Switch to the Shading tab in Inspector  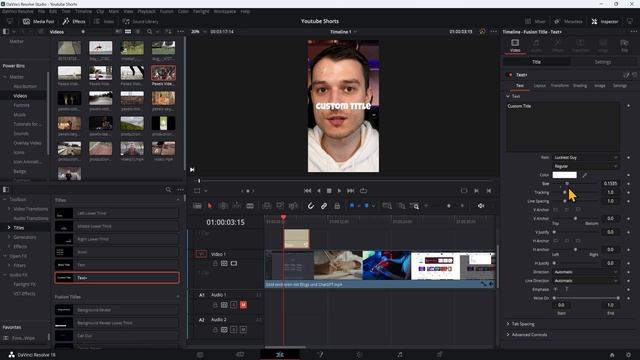pyautogui.click(x=580, y=86)
